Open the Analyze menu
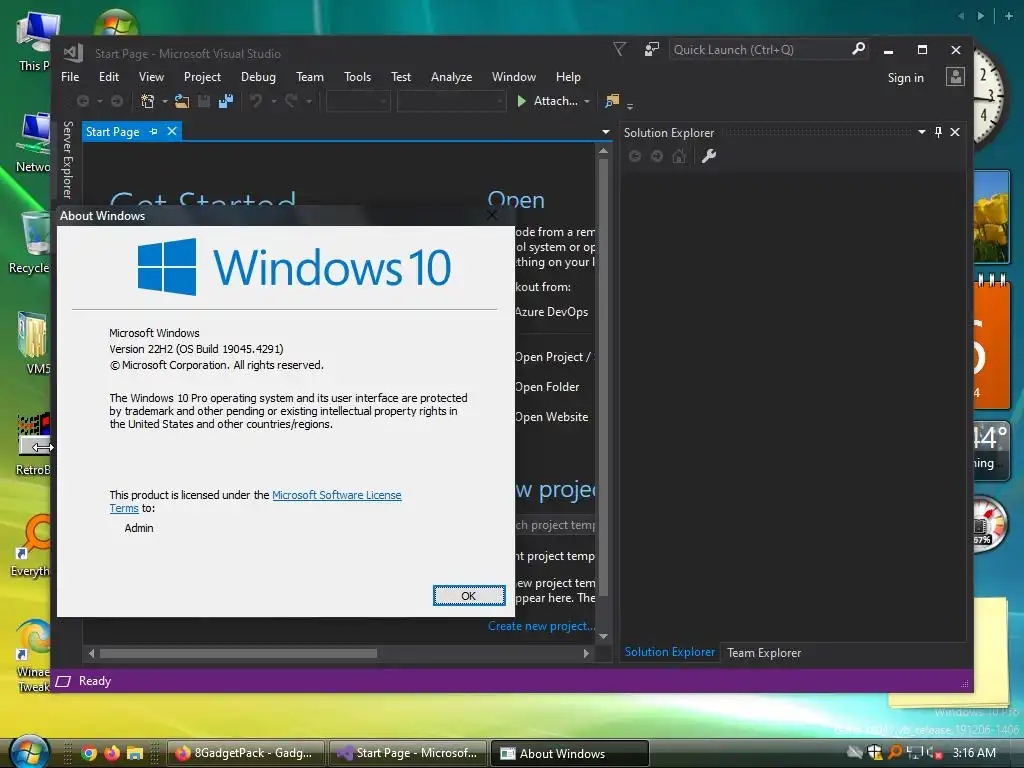 [451, 76]
